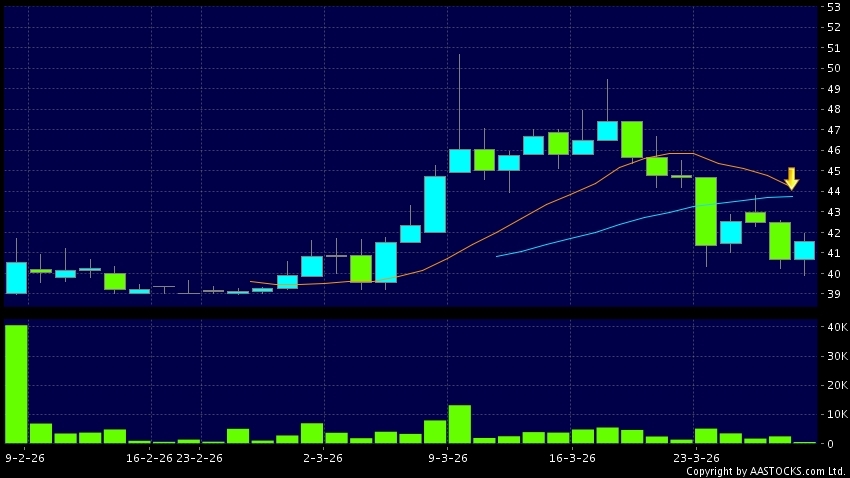The image size is (850, 478).
Task: Select the 9-2-26 date label
Action: click(x=22, y=458)
